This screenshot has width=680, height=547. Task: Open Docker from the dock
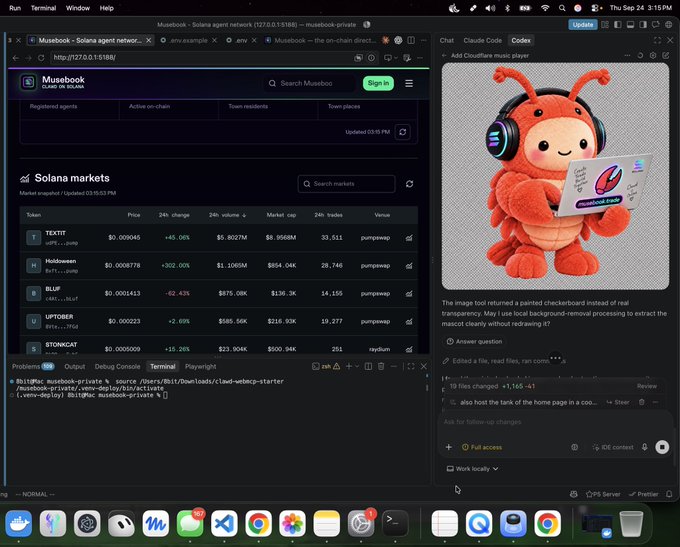tap(19, 524)
